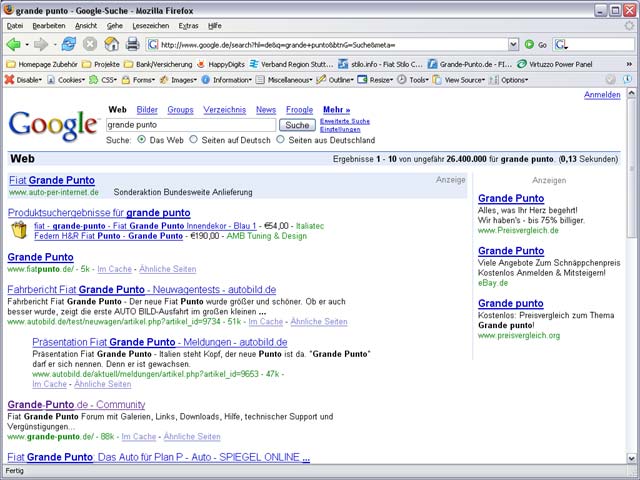The image size is (640, 480).
Task: Click the yellow shopping bag product icon
Action: tap(19, 231)
